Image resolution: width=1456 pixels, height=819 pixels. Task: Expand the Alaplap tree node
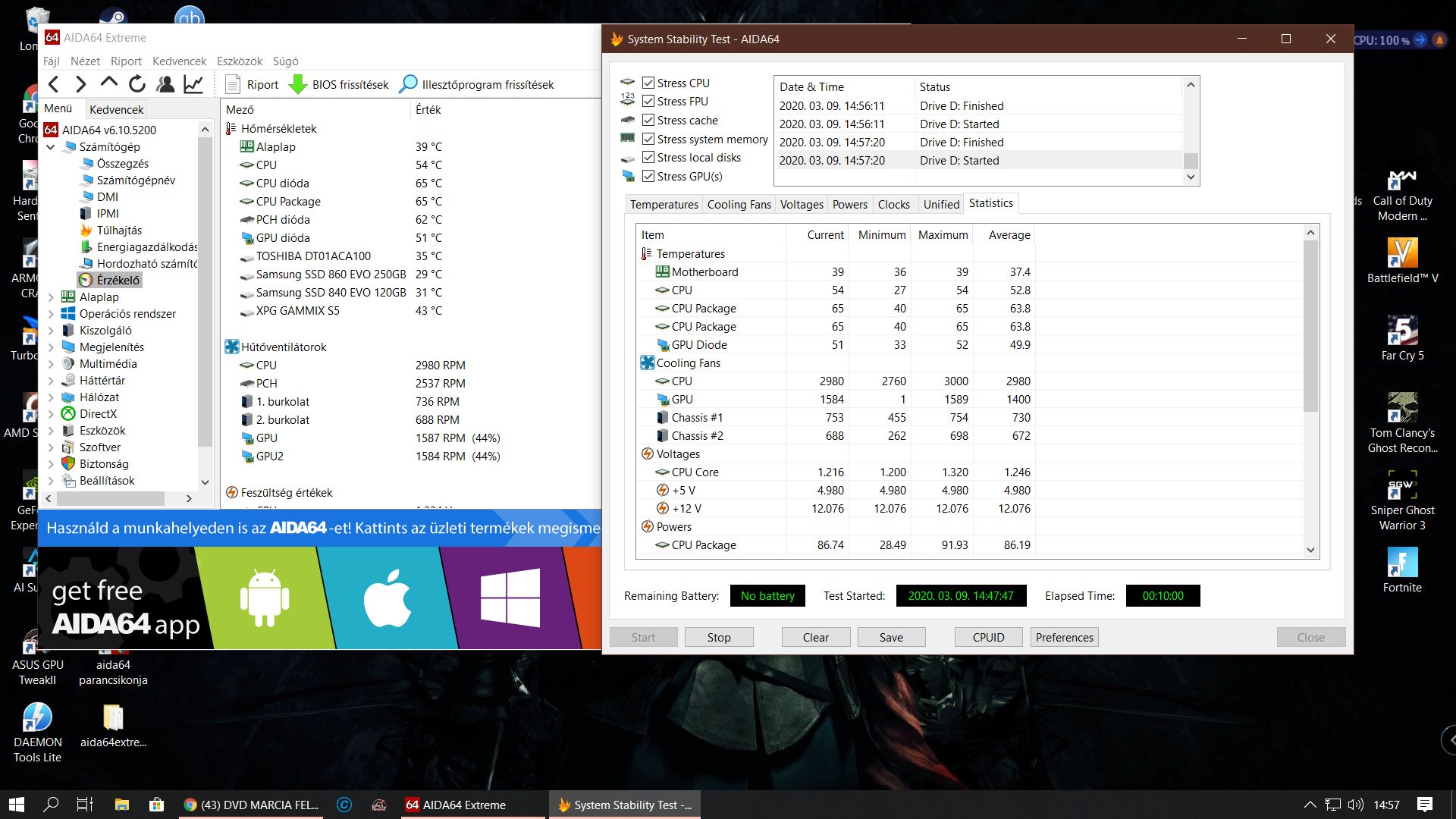pyautogui.click(x=51, y=297)
